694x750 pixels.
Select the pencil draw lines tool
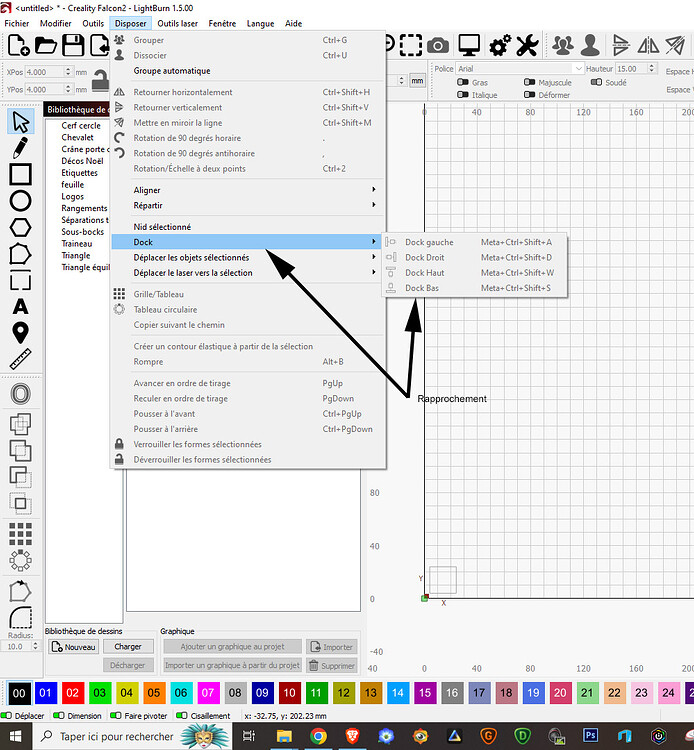21,148
